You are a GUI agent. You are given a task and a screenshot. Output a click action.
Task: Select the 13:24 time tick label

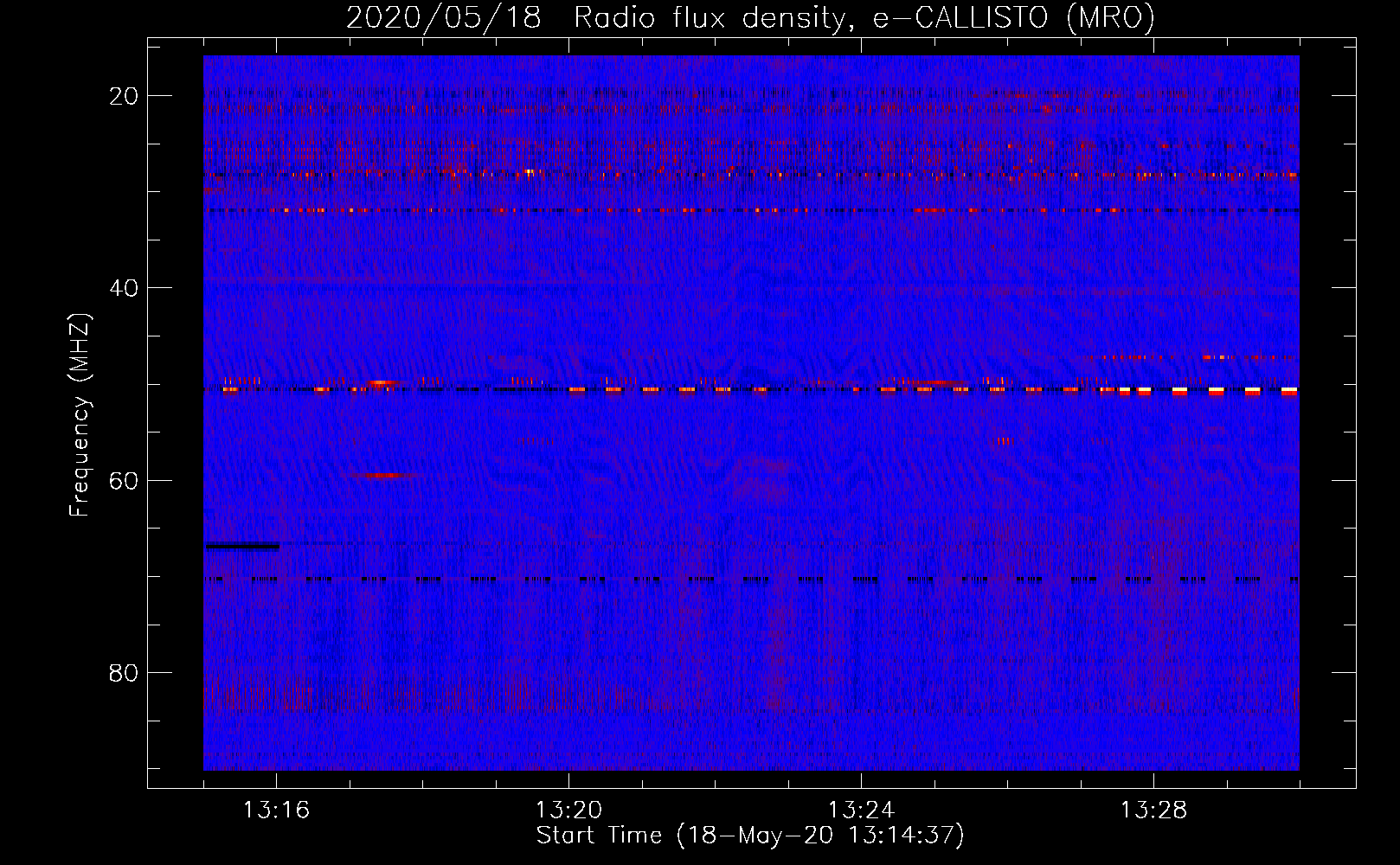click(x=861, y=811)
